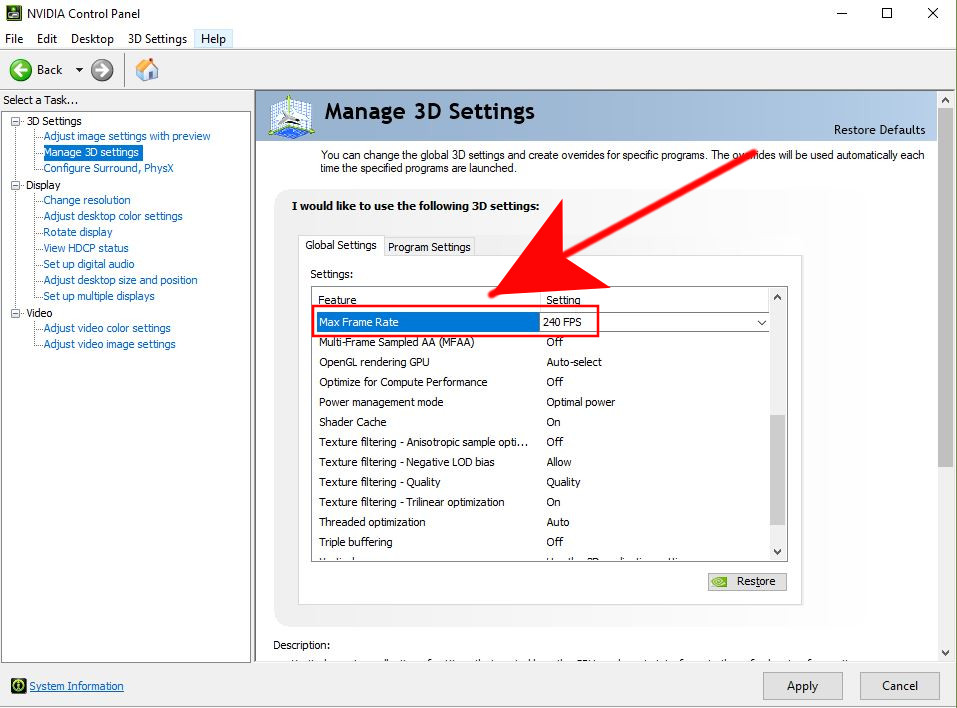Click the main page scrollbar thumb
The image size is (957, 708).
click(945, 288)
